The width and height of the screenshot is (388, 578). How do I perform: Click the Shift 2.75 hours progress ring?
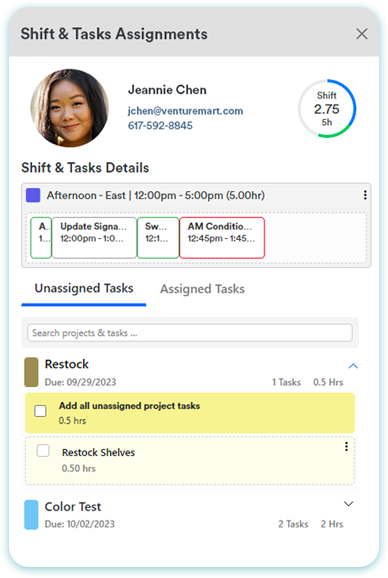tap(327, 108)
